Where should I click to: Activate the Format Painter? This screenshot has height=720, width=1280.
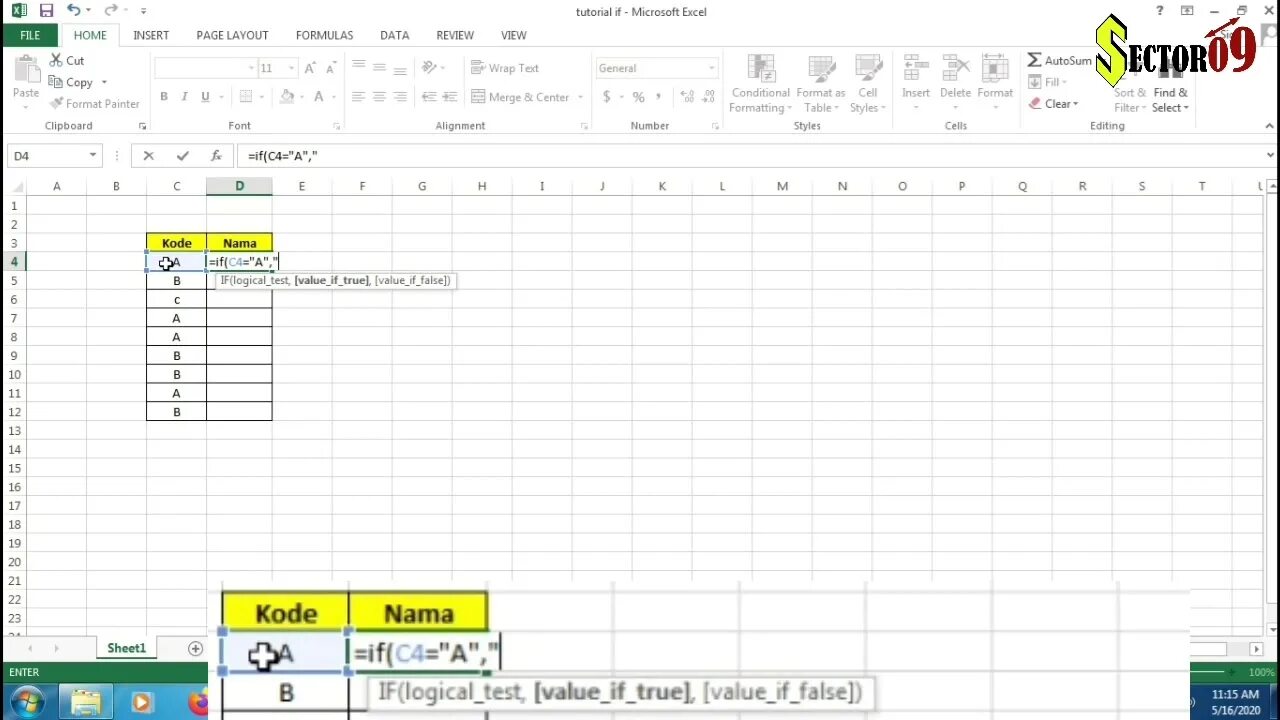94,104
